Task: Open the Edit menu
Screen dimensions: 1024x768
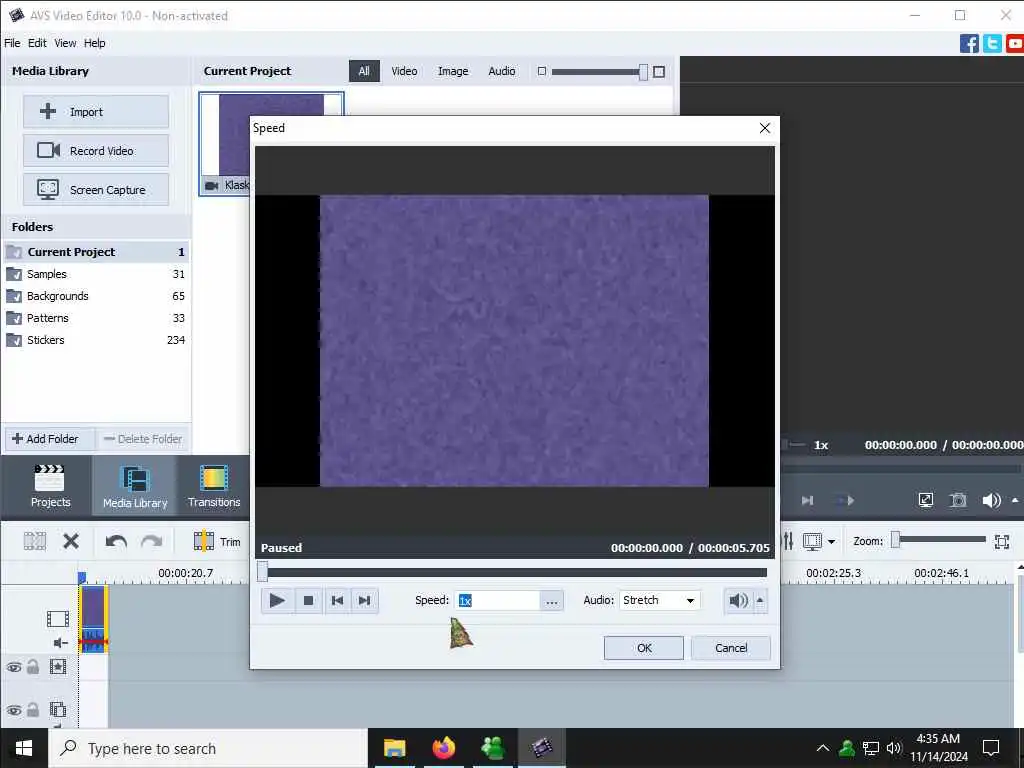Action: point(37,43)
